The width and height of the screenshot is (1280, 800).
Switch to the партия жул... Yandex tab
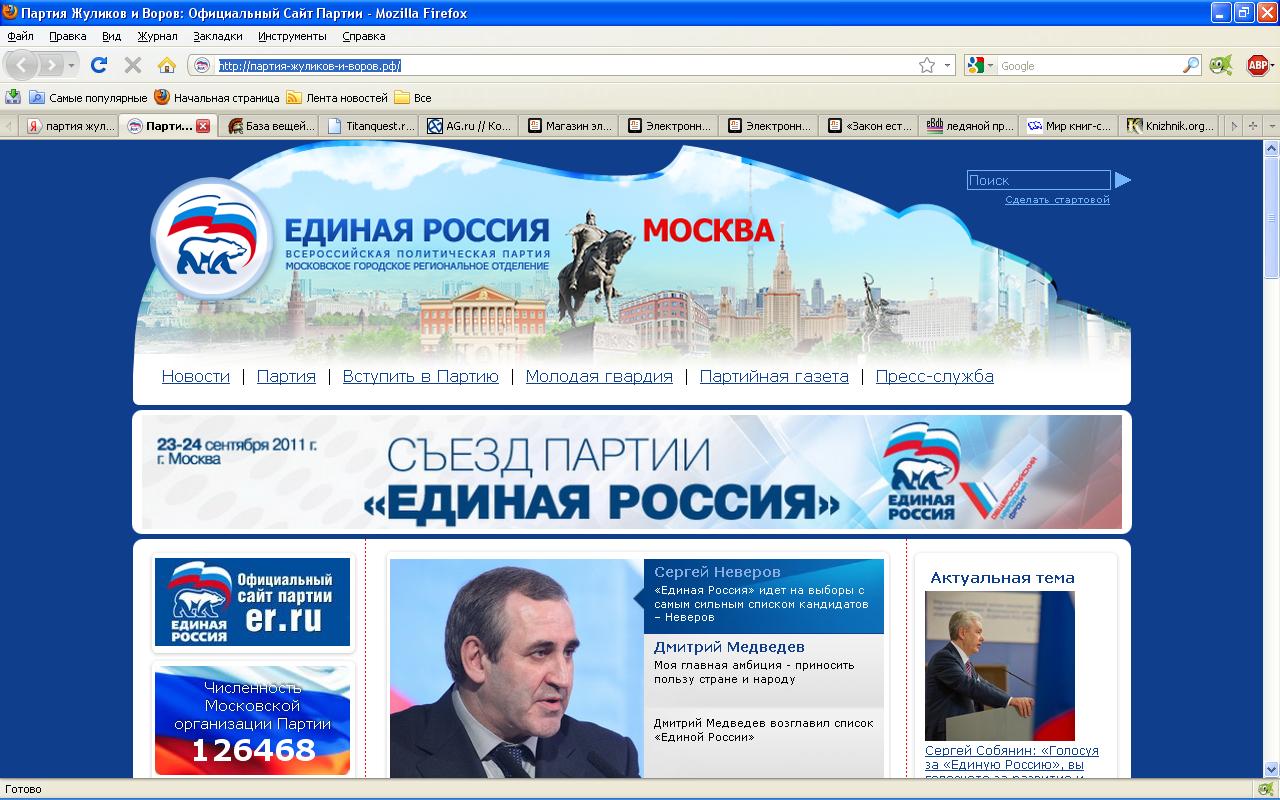coord(69,126)
